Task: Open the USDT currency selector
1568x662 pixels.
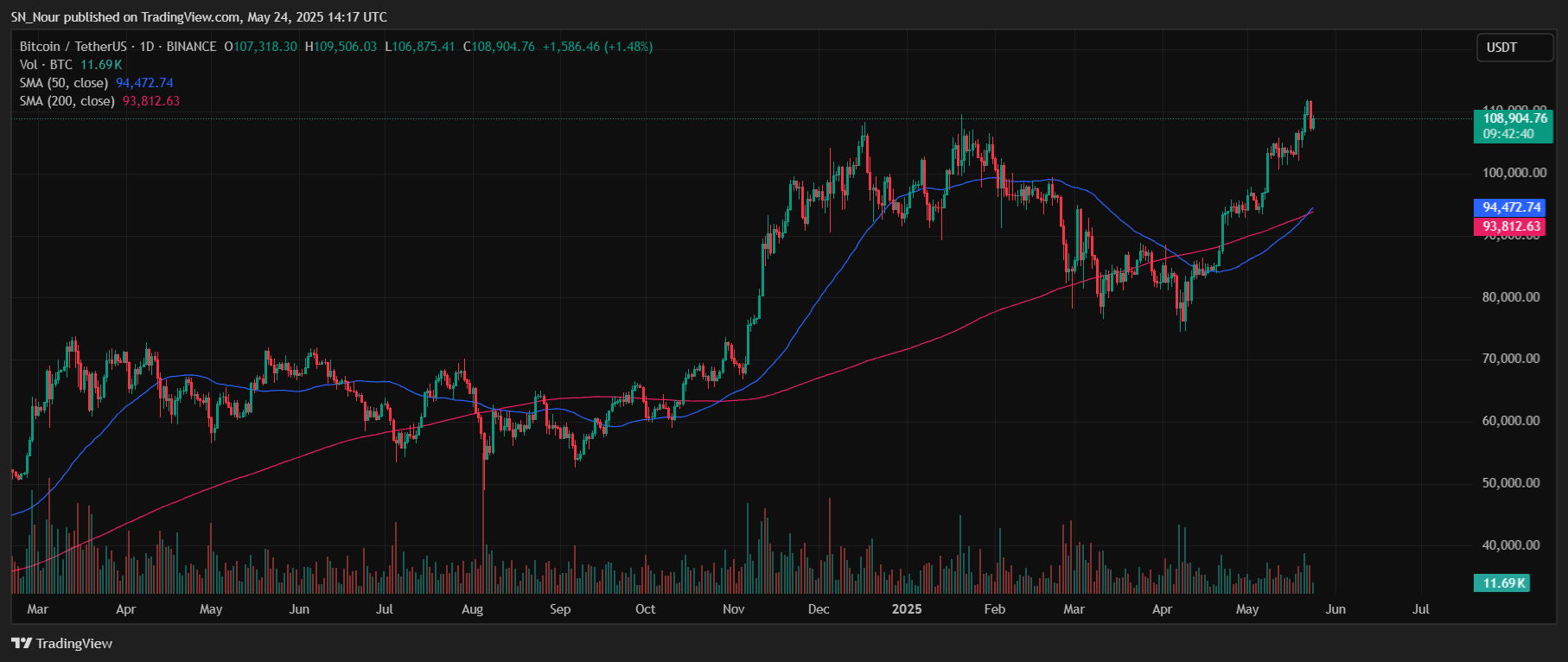Action: 1514,48
